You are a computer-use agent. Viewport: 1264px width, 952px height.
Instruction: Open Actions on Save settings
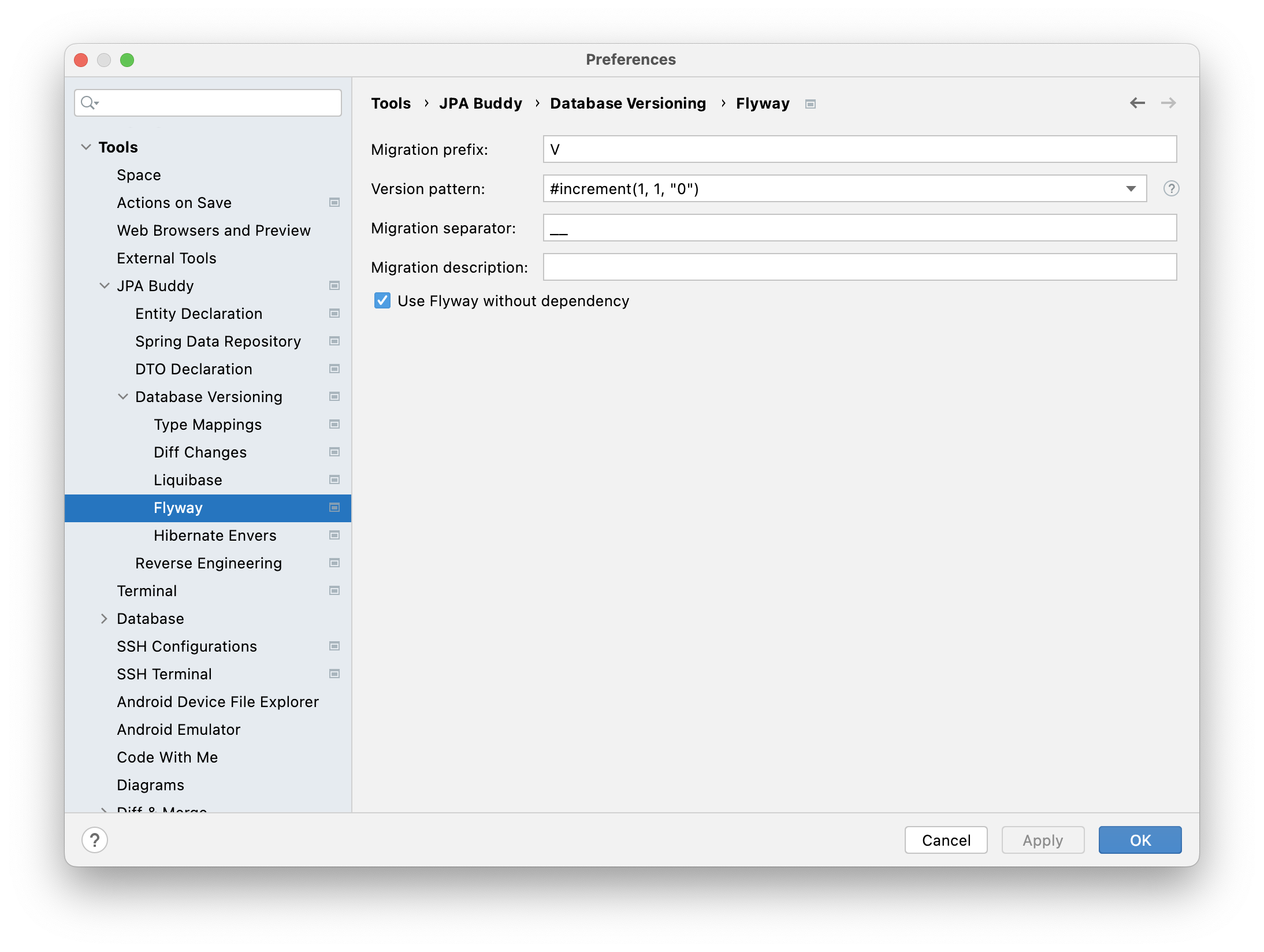pyautogui.click(x=208, y=202)
